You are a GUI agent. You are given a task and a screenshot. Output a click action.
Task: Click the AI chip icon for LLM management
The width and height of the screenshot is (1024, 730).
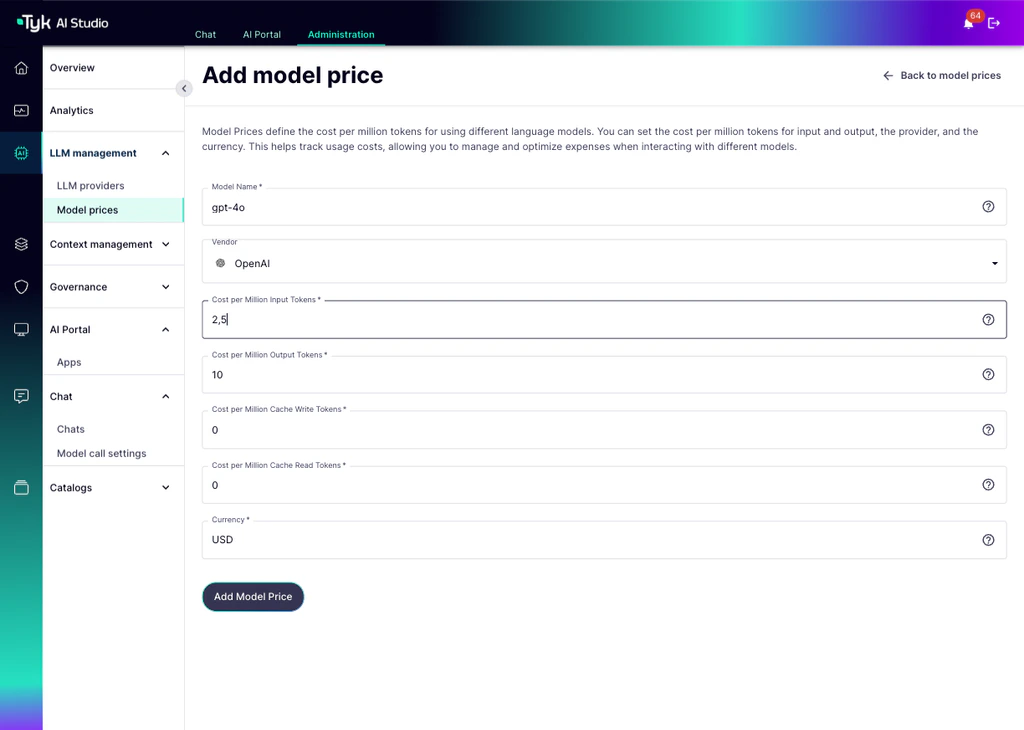coord(21,153)
